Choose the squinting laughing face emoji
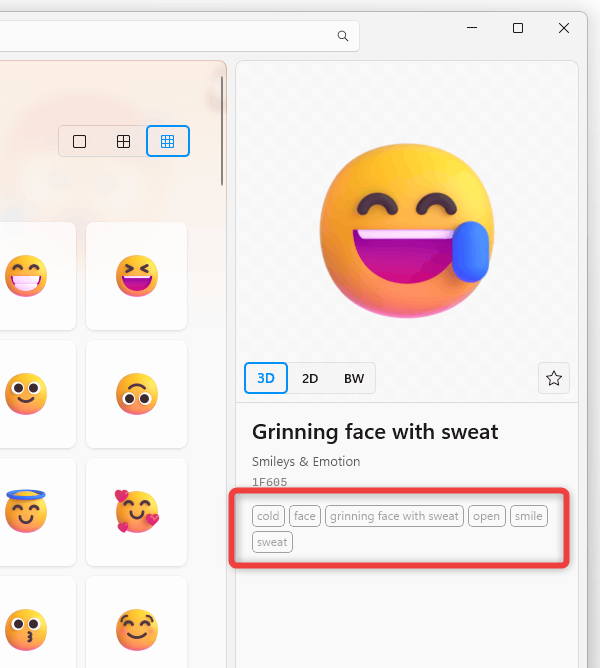Image resolution: width=600 pixels, height=668 pixels. (x=137, y=276)
